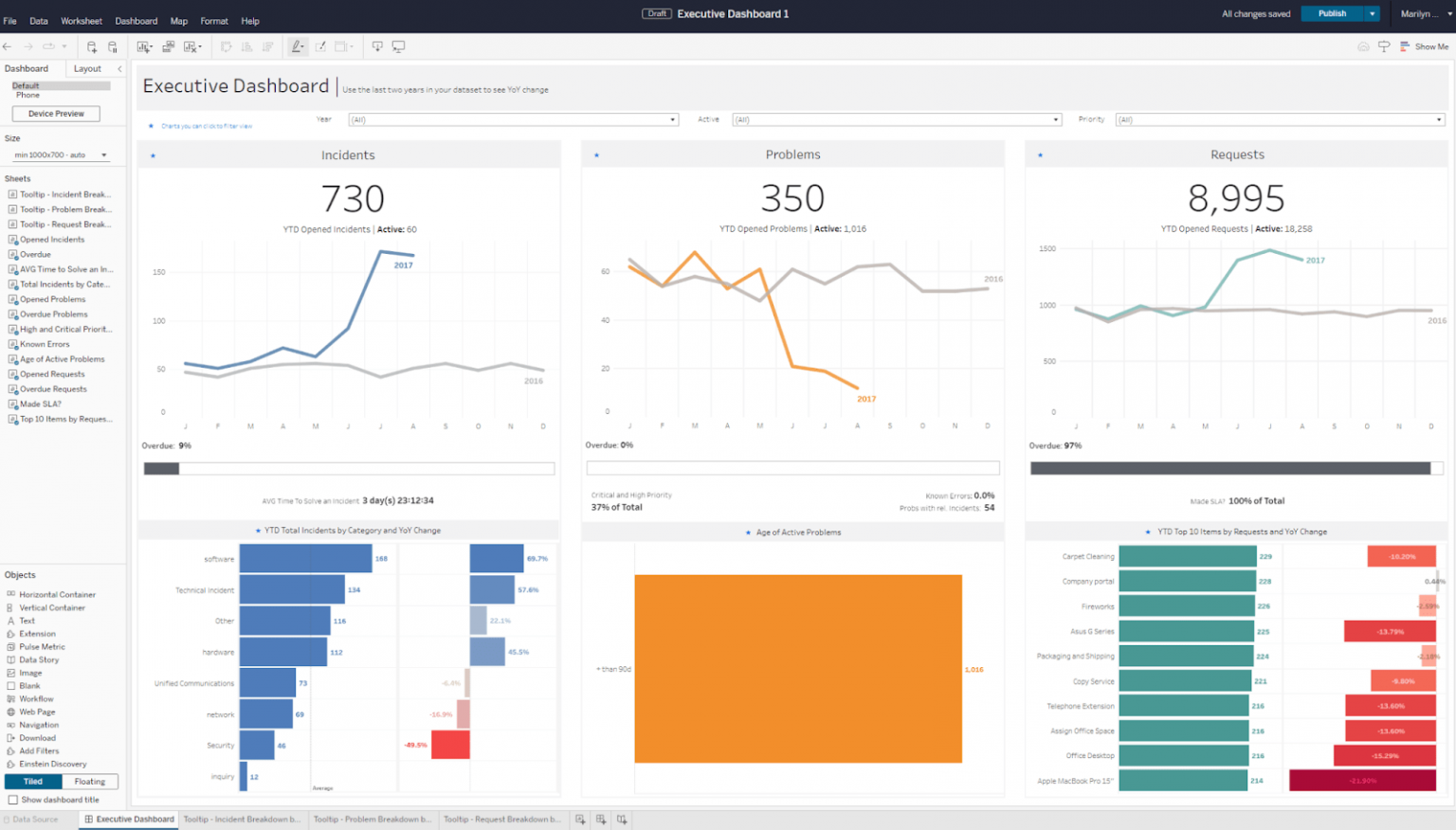Pause auto updates in the toolbar
Image resolution: width=1456 pixels, height=830 pixels.
[x=113, y=45]
